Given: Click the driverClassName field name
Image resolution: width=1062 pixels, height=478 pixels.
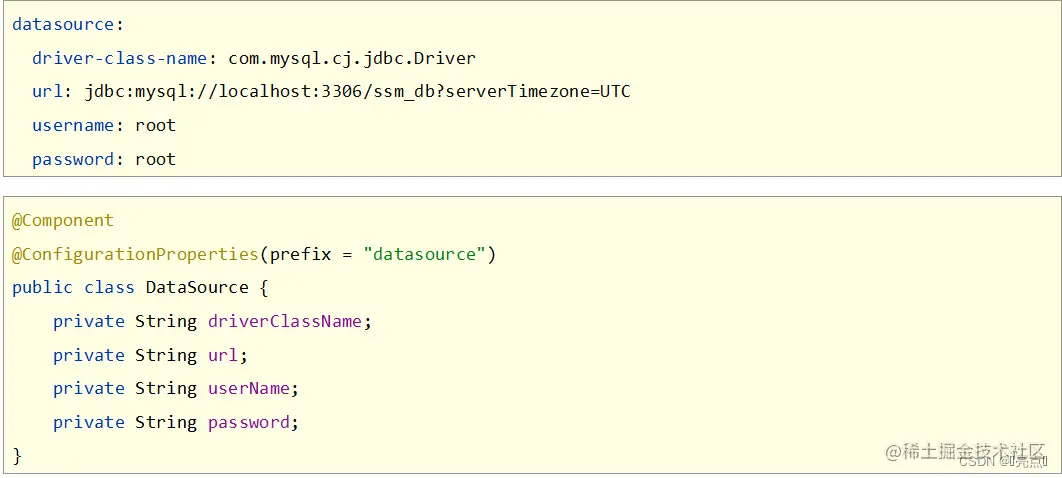Looking at the screenshot, I should [285, 321].
